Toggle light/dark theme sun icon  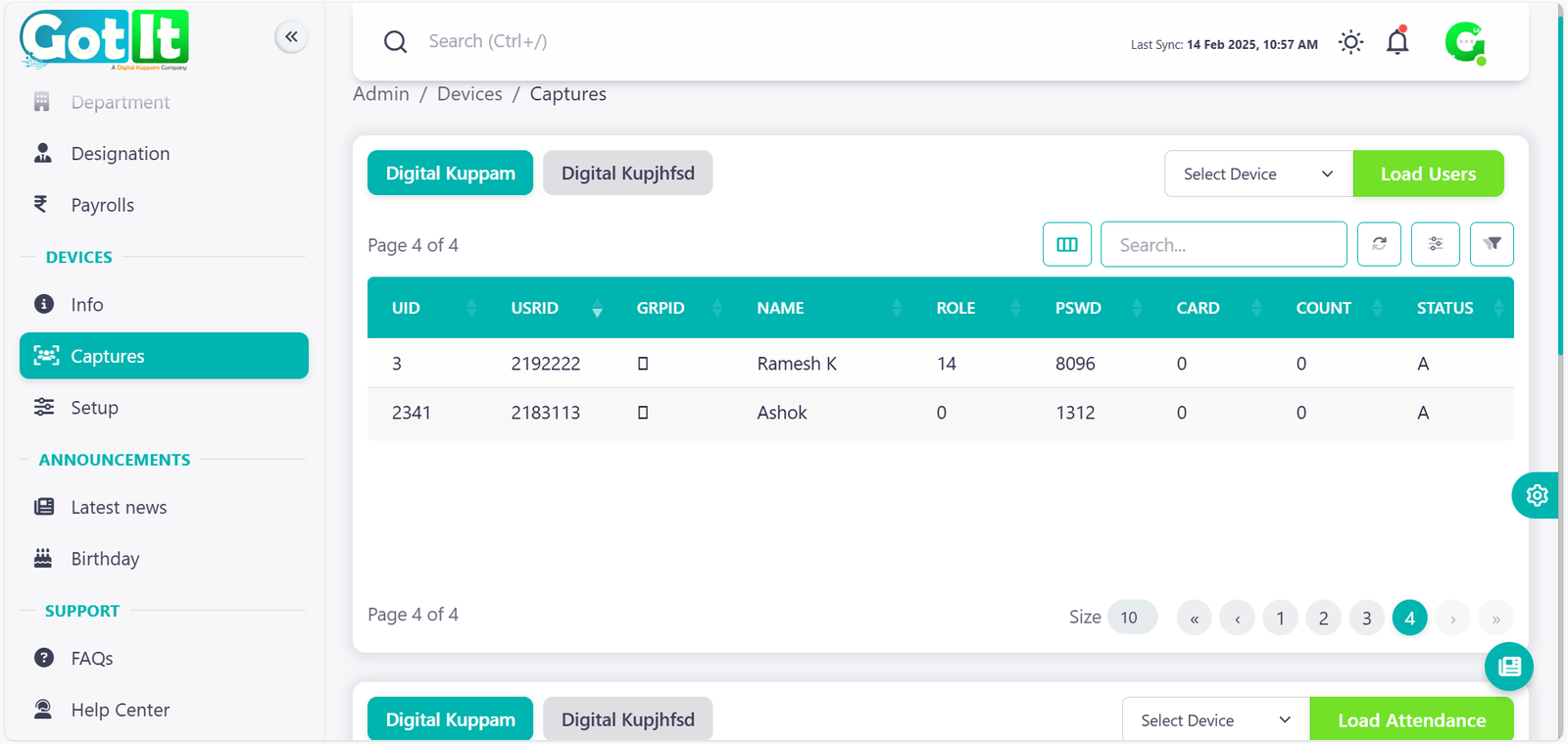[1350, 42]
